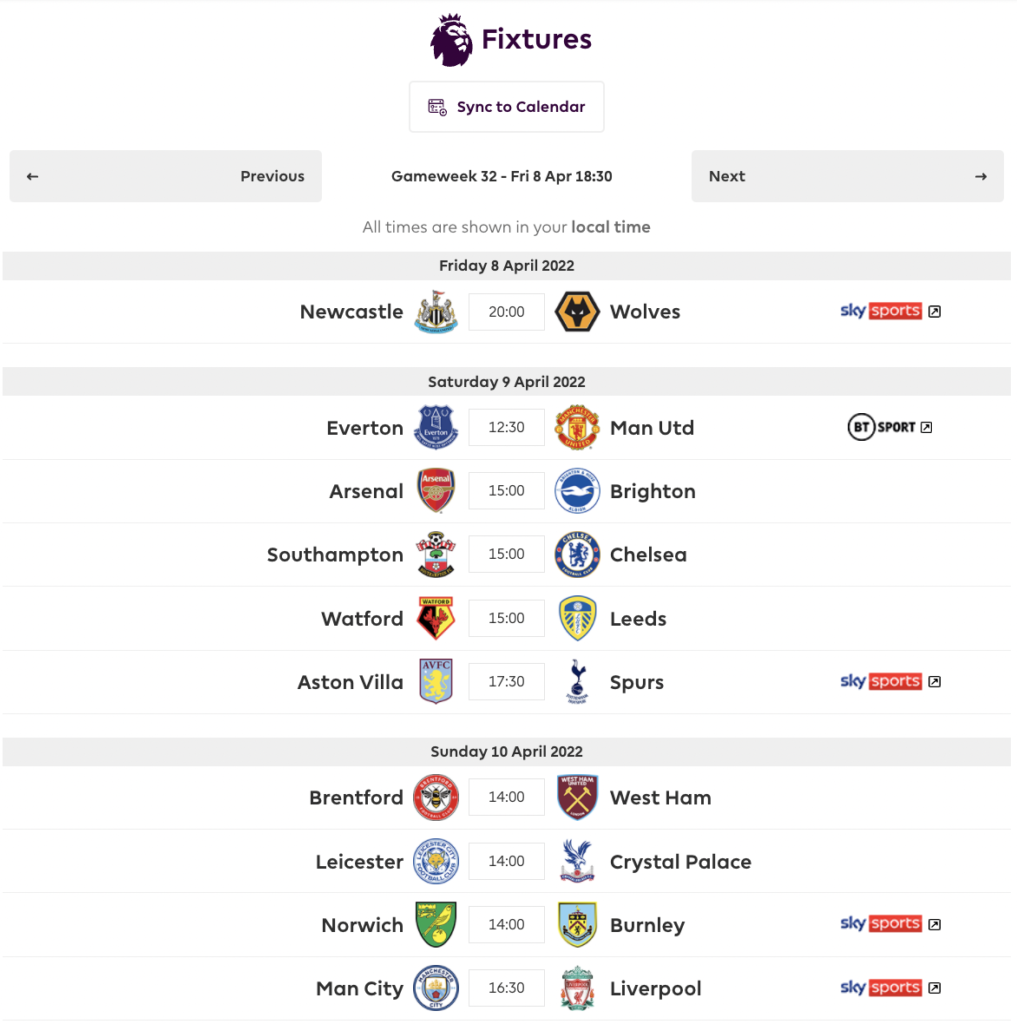Return to the Previous gameweek

point(165,176)
